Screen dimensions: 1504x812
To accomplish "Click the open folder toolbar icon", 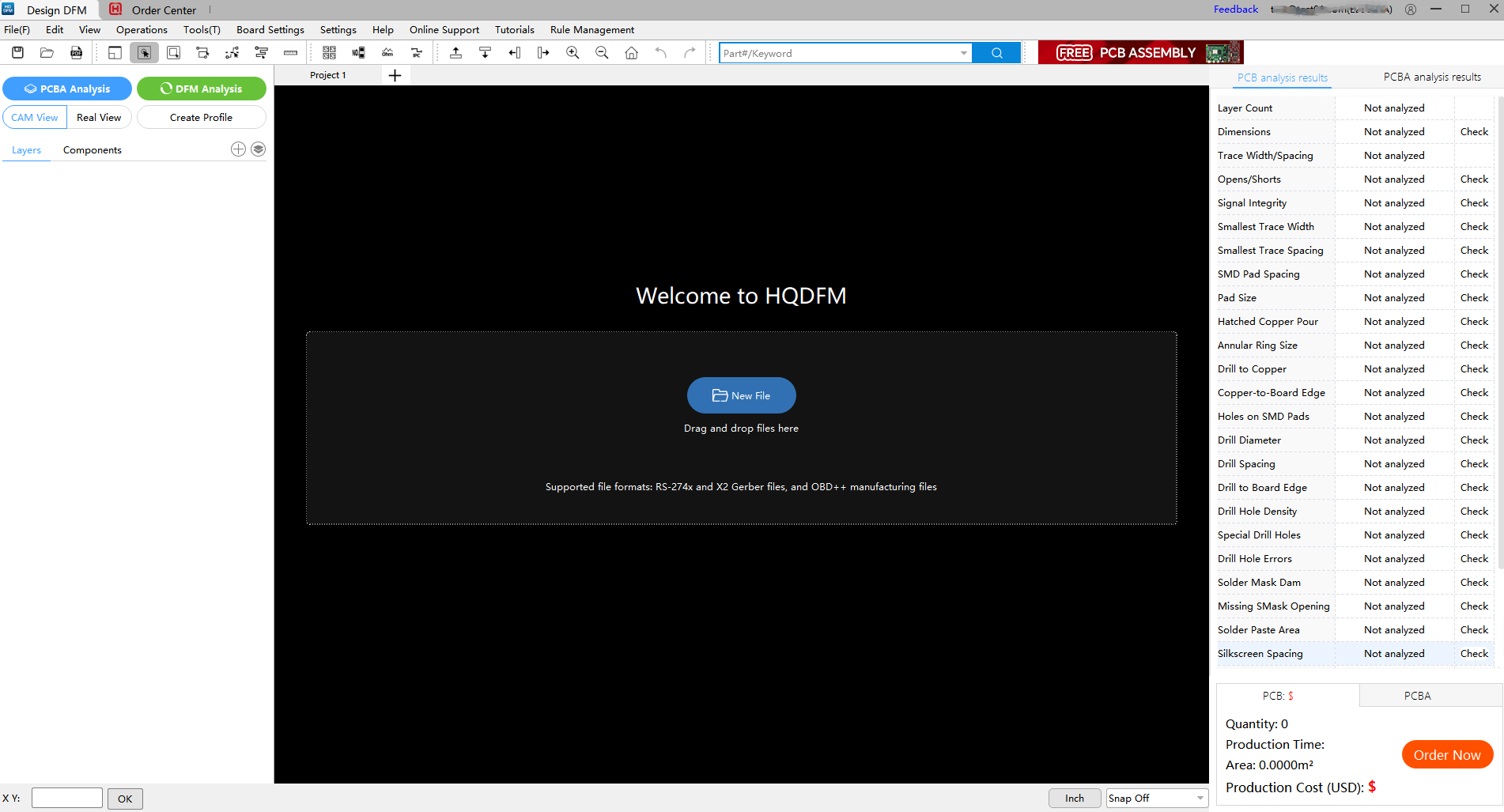I will click(x=47, y=53).
